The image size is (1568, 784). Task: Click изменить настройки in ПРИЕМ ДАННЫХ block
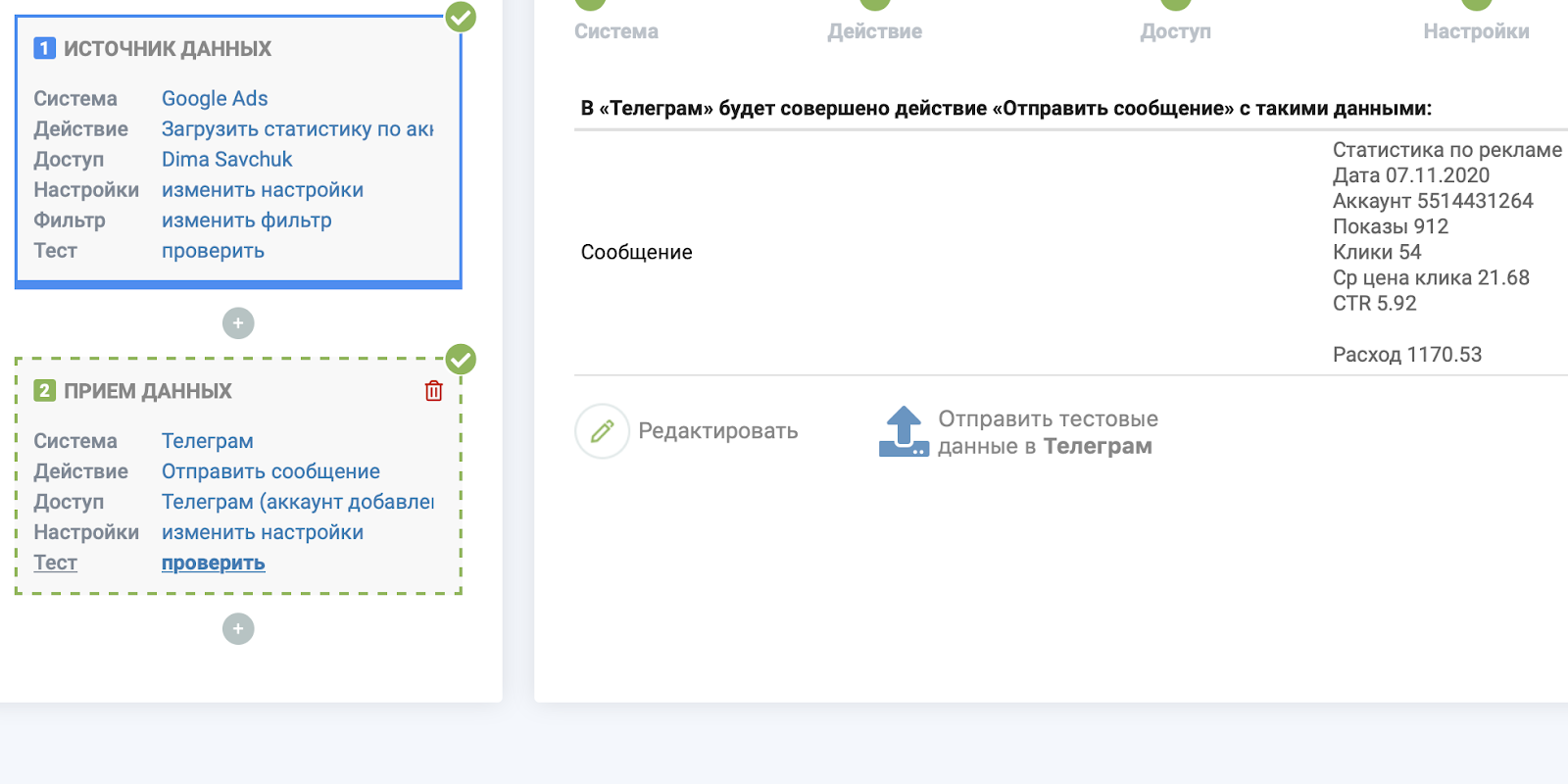coord(263,532)
